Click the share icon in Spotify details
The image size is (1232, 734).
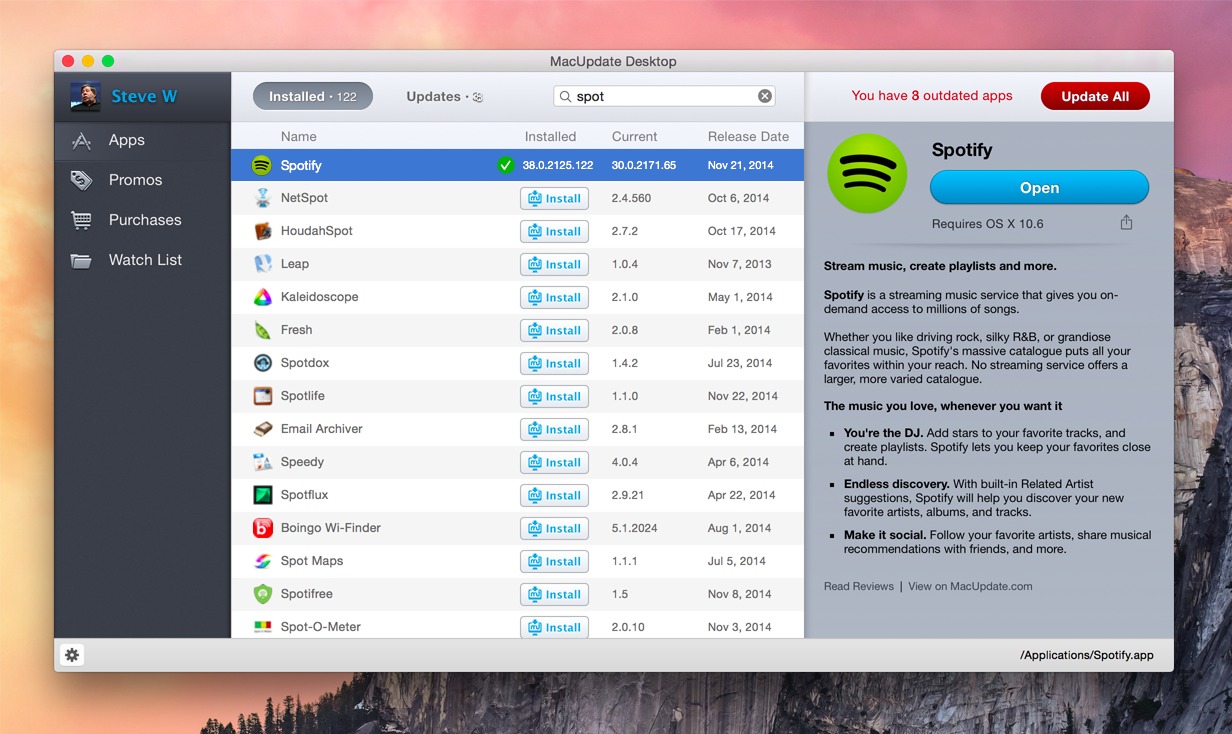point(1126,223)
